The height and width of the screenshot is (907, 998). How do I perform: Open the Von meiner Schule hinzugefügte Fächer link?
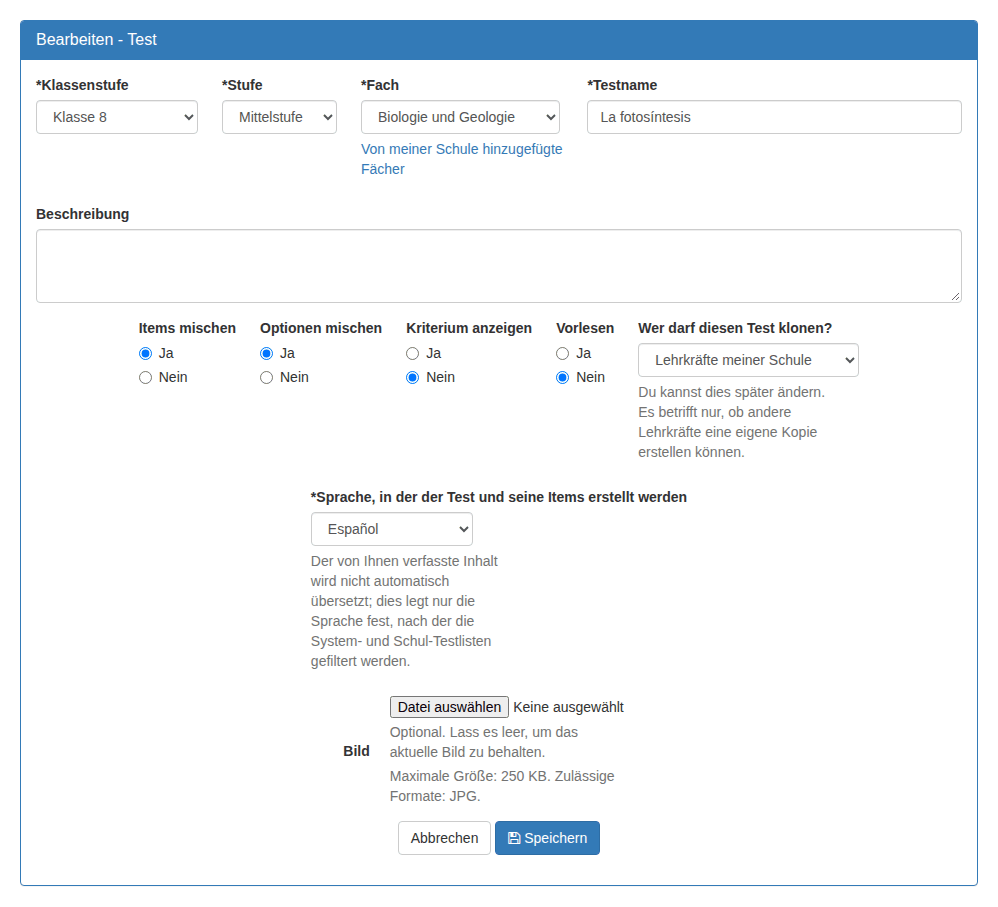[461, 159]
